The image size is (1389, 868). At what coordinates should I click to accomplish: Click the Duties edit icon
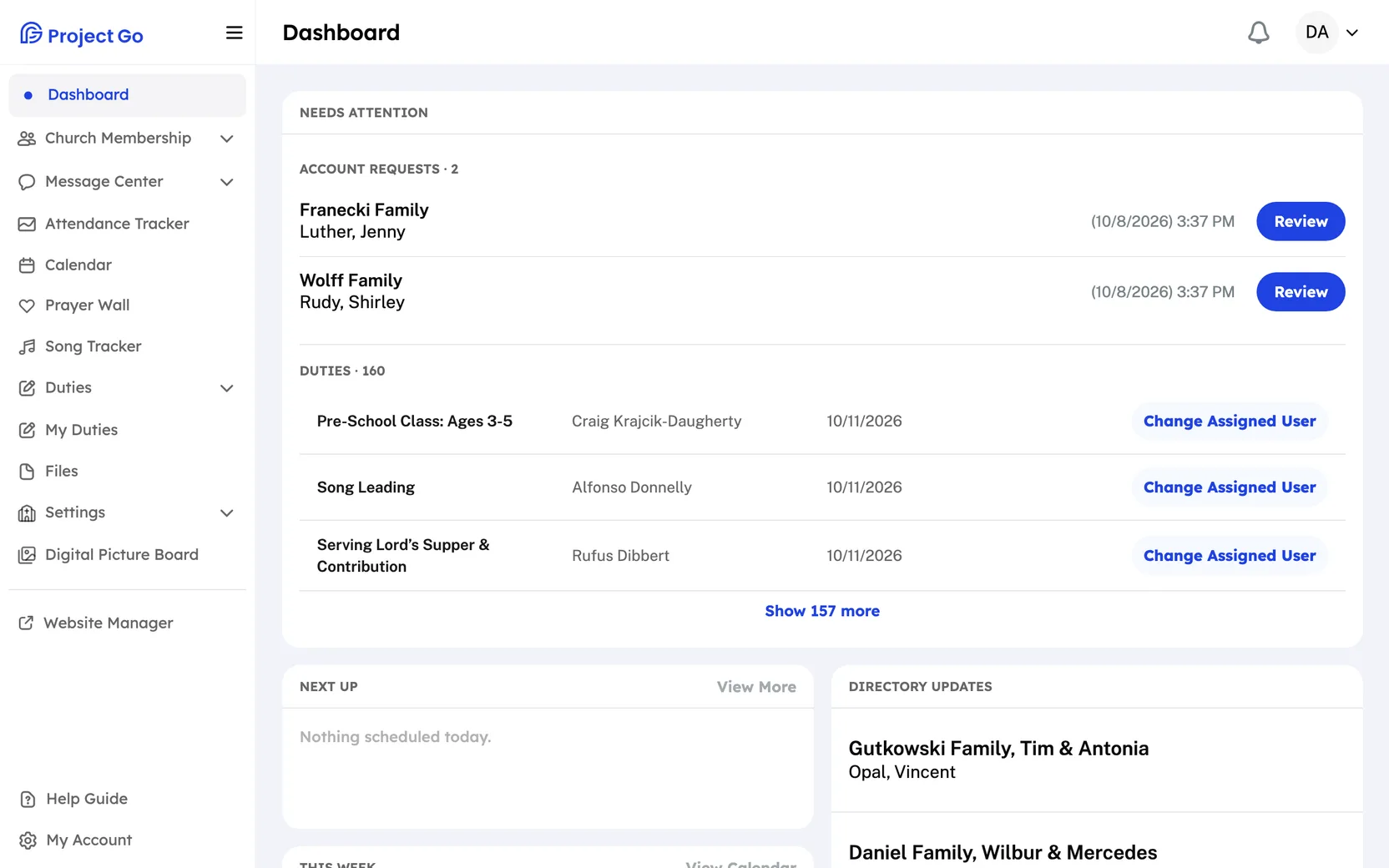(27, 388)
